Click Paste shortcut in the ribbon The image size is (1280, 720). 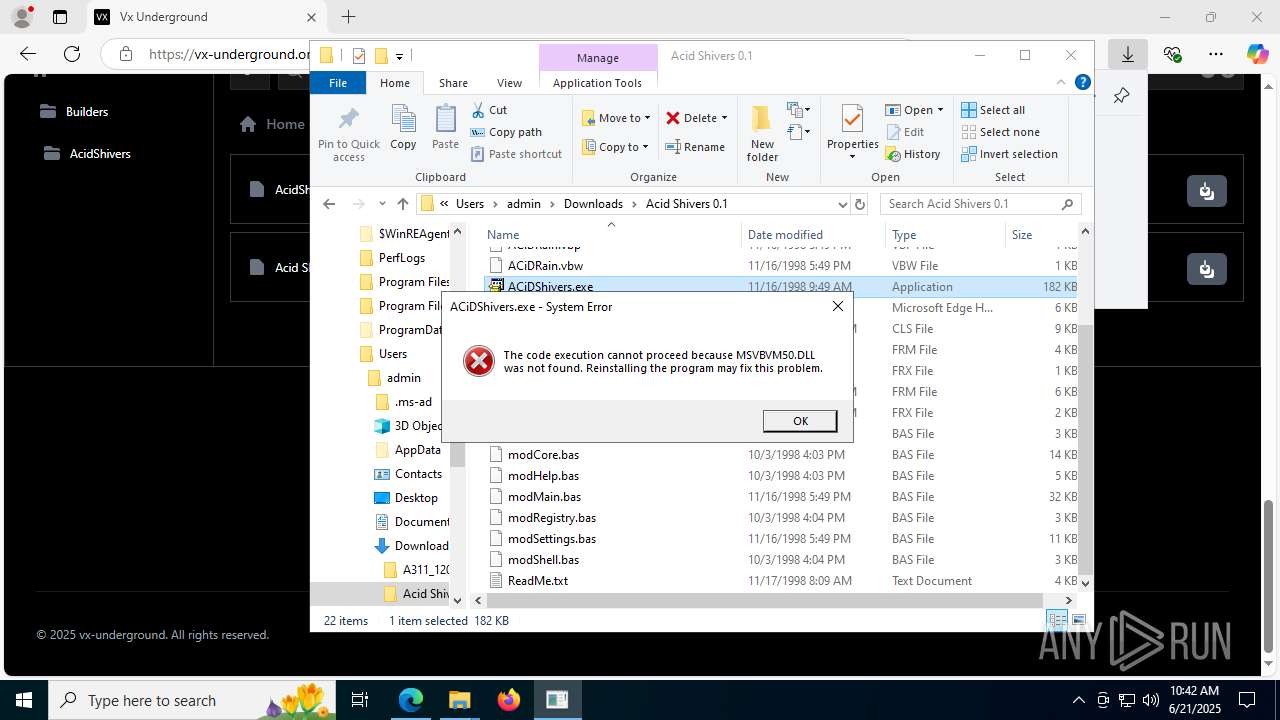click(516, 154)
